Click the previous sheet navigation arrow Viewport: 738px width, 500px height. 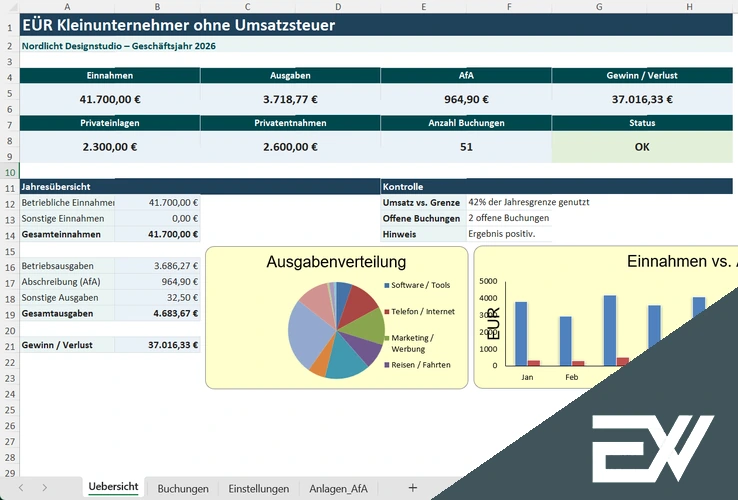pos(19,488)
